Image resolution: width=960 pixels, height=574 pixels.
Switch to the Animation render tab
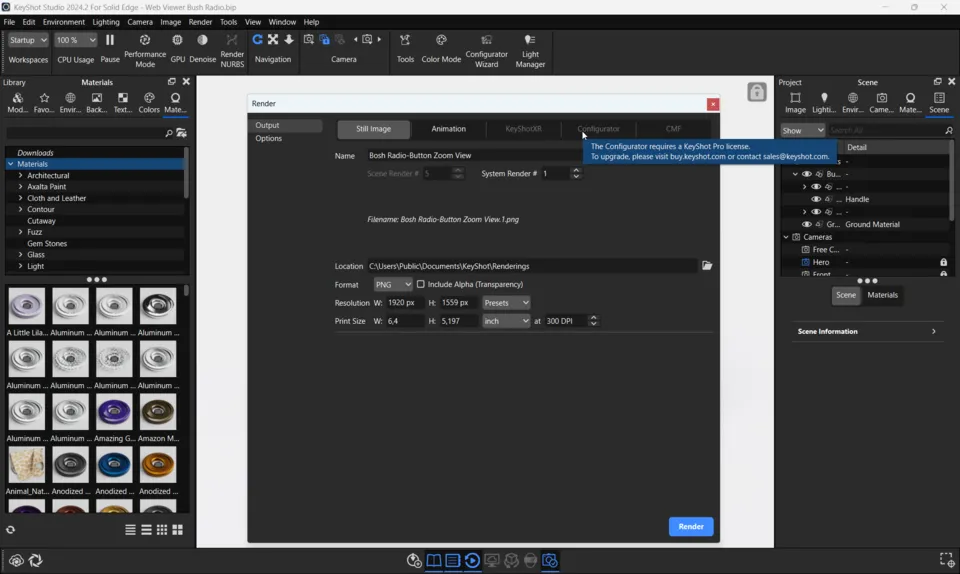point(448,129)
